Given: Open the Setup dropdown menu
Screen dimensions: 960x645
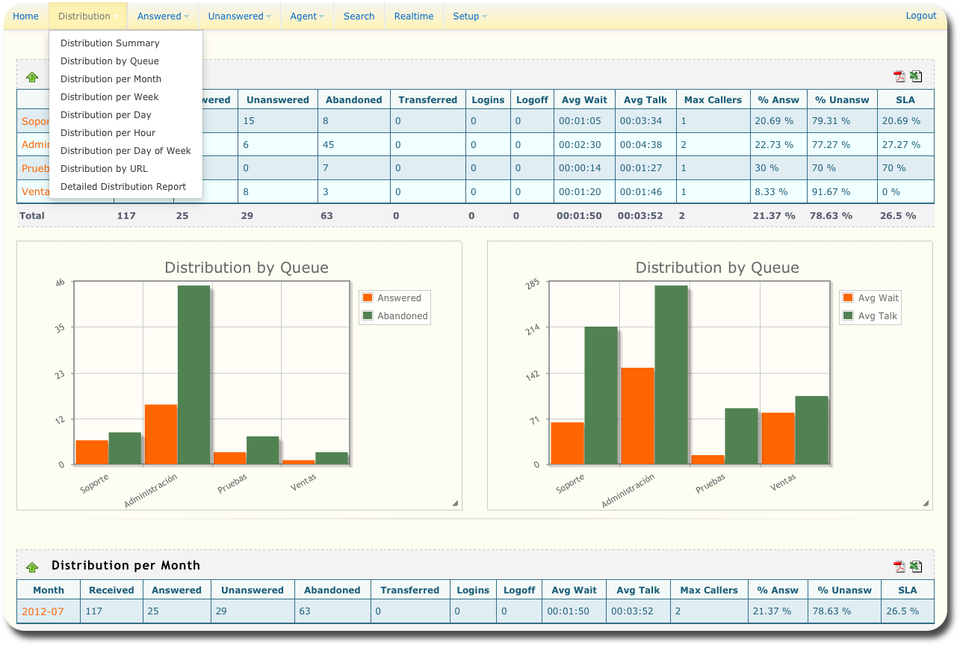Looking at the screenshot, I should (x=470, y=17).
